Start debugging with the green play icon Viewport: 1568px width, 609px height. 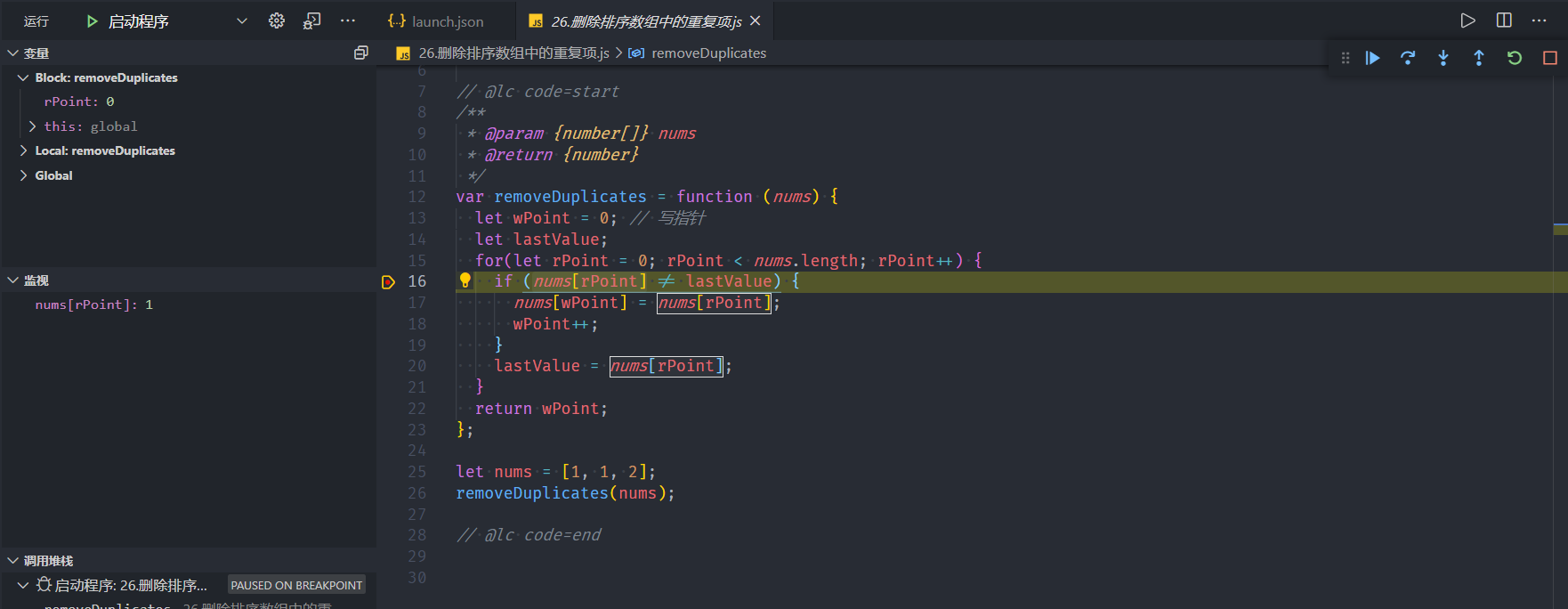pos(92,20)
